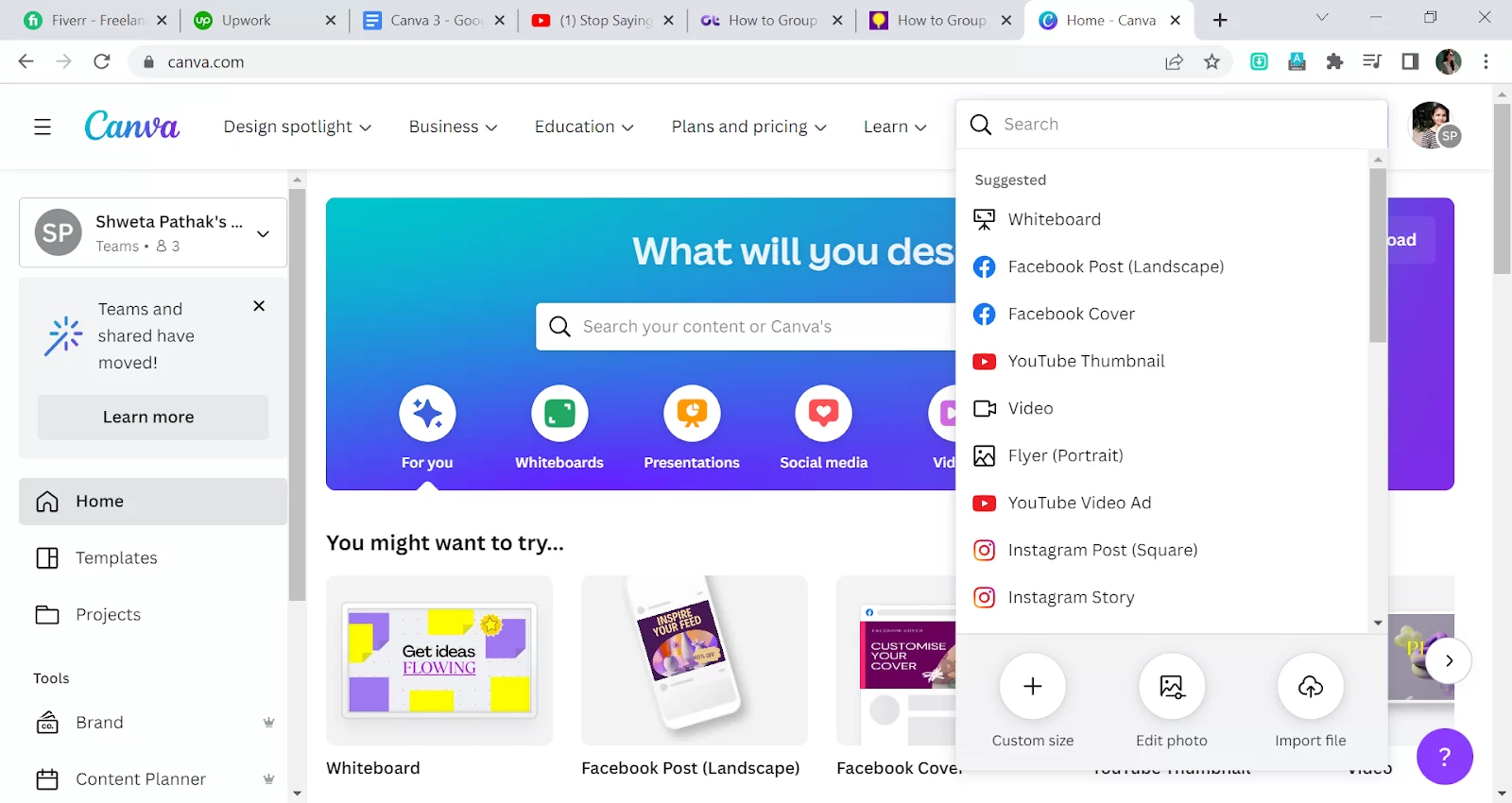Select YouTube Video Ad suggestion

[x=1162, y=503]
